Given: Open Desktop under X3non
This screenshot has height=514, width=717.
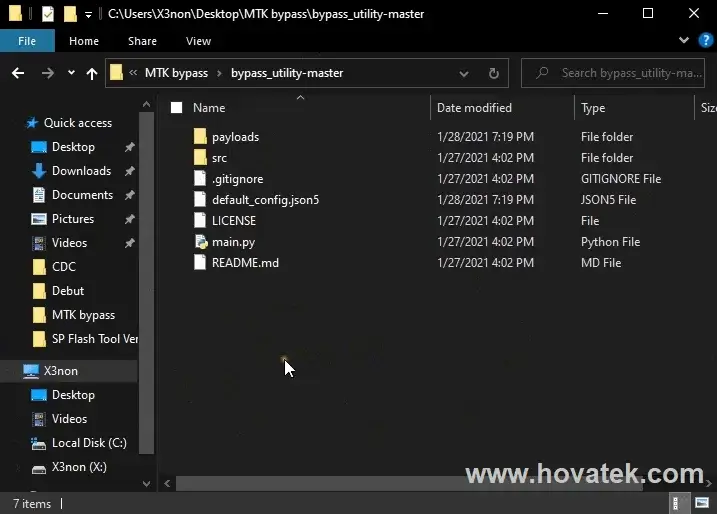Looking at the screenshot, I should 73,395.
